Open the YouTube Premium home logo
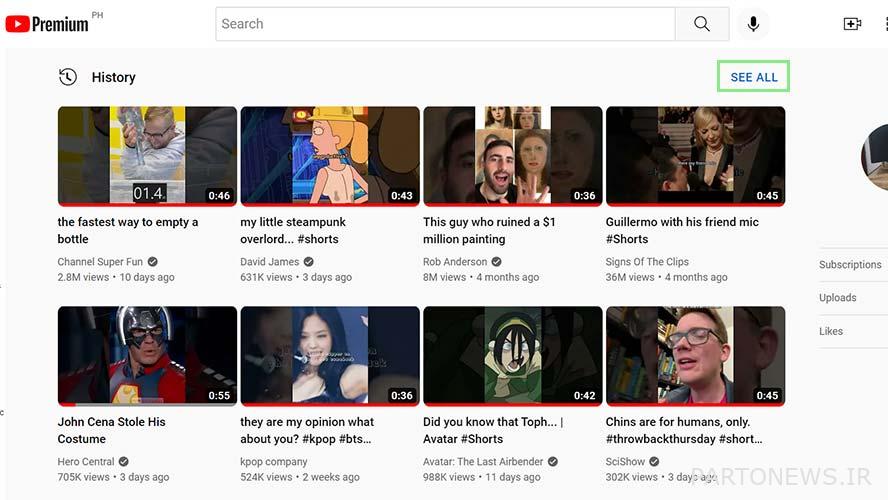The height and width of the screenshot is (500, 888). tap(47, 24)
